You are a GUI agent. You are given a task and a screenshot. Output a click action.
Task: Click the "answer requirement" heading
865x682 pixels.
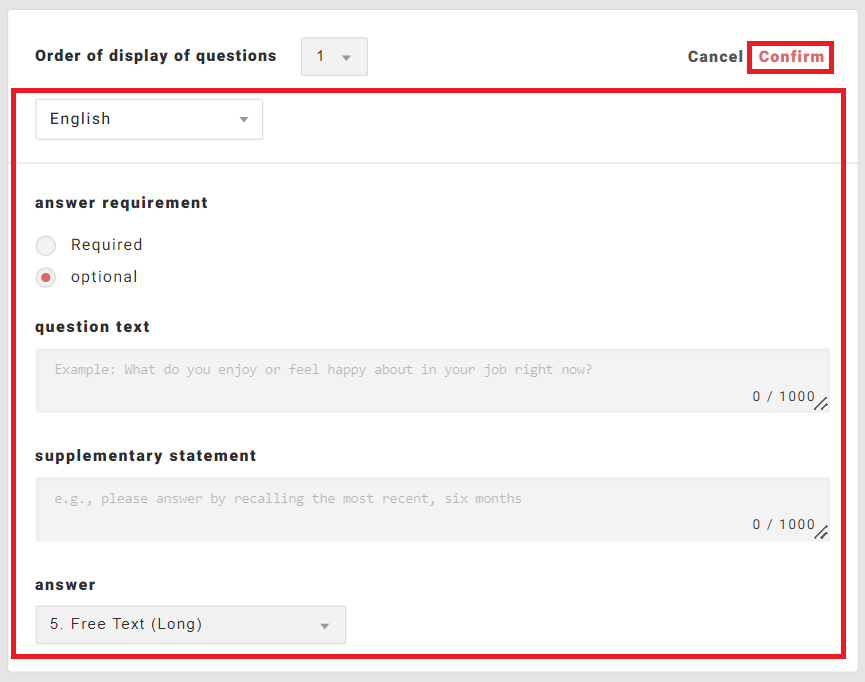[x=121, y=203]
